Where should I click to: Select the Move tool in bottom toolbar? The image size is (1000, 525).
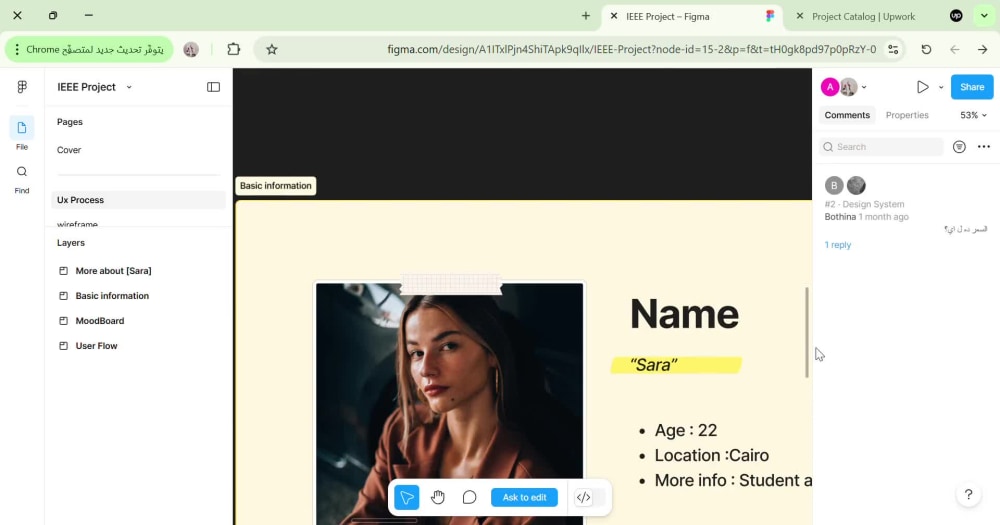click(x=406, y=497)
